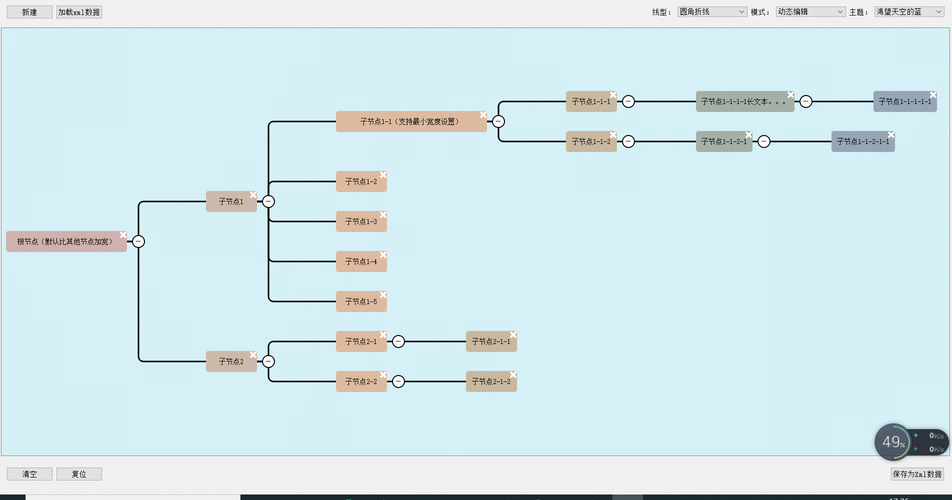
Task: Collapse the 子节点1 branch
Action: click(x=269, y=201)
